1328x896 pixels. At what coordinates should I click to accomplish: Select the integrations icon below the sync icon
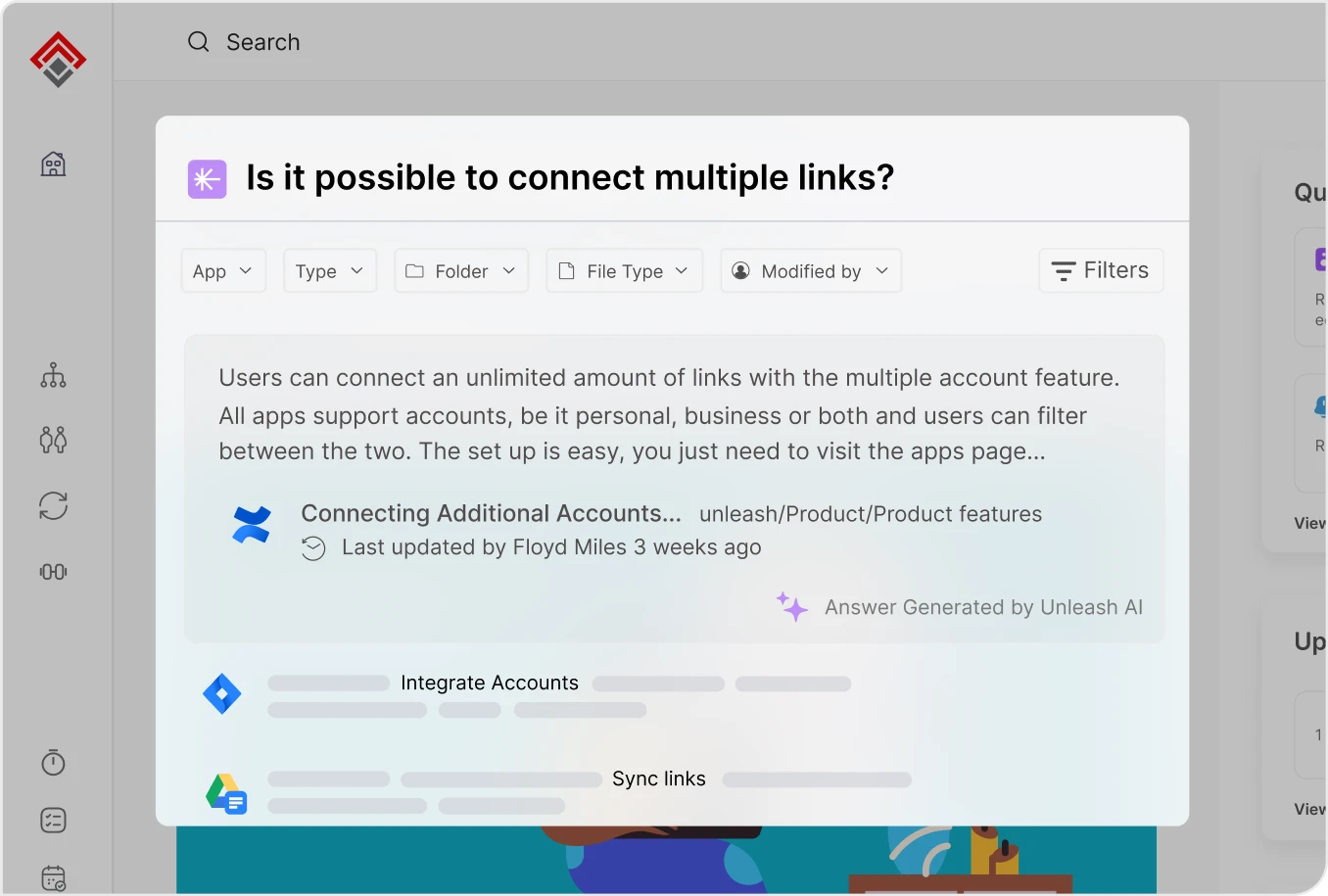pos(53,571)
